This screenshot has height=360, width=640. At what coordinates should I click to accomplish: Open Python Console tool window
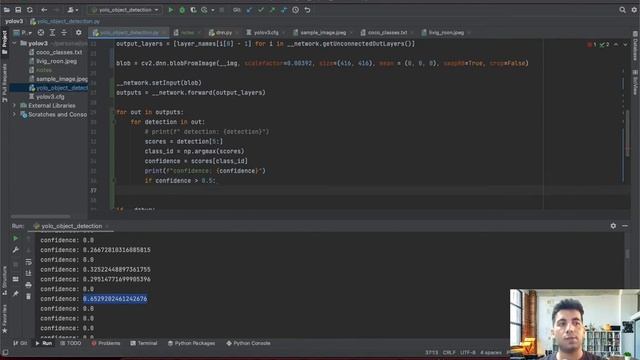tap(248, 343)
